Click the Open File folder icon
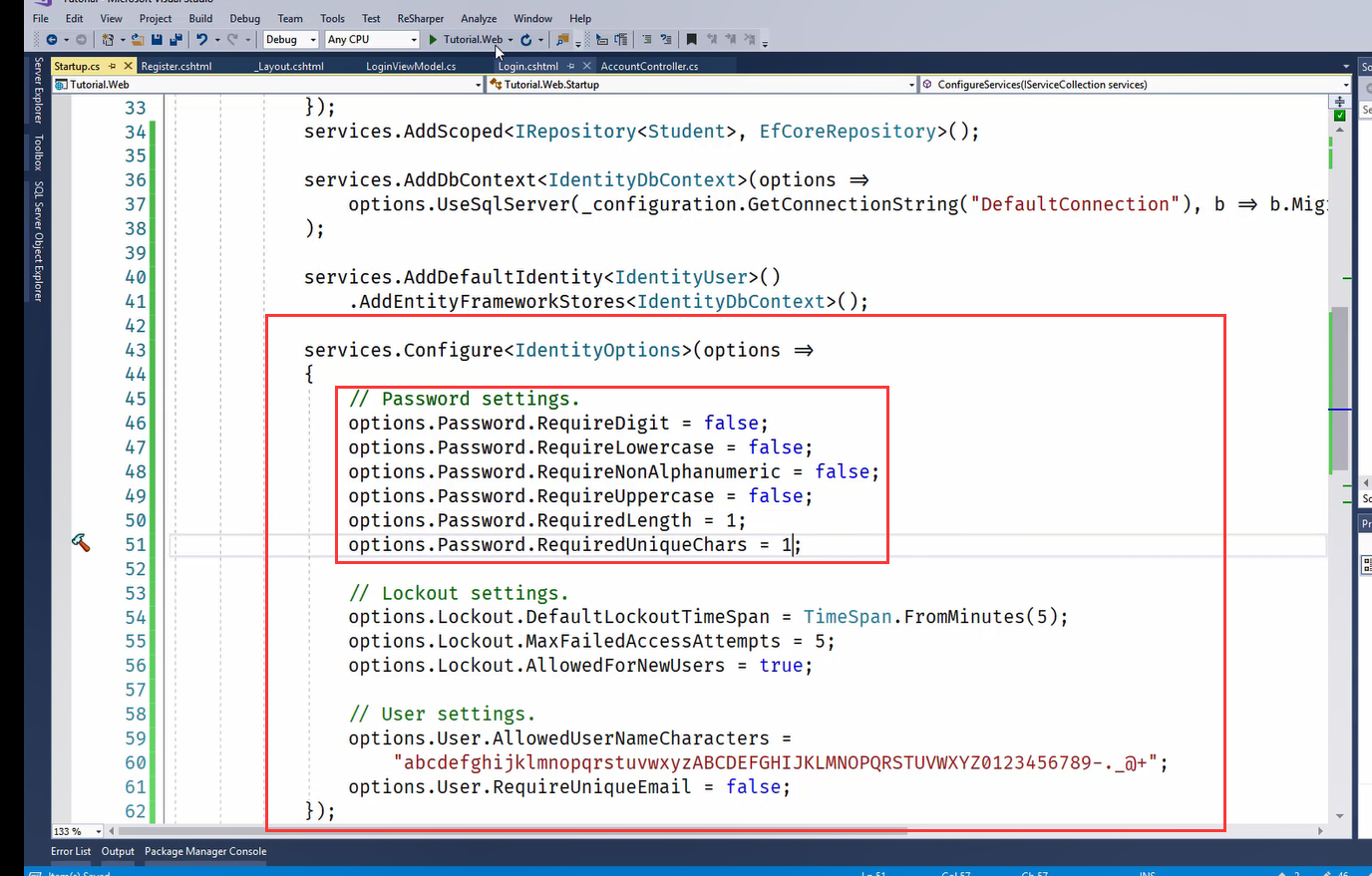 click(138, 40)
